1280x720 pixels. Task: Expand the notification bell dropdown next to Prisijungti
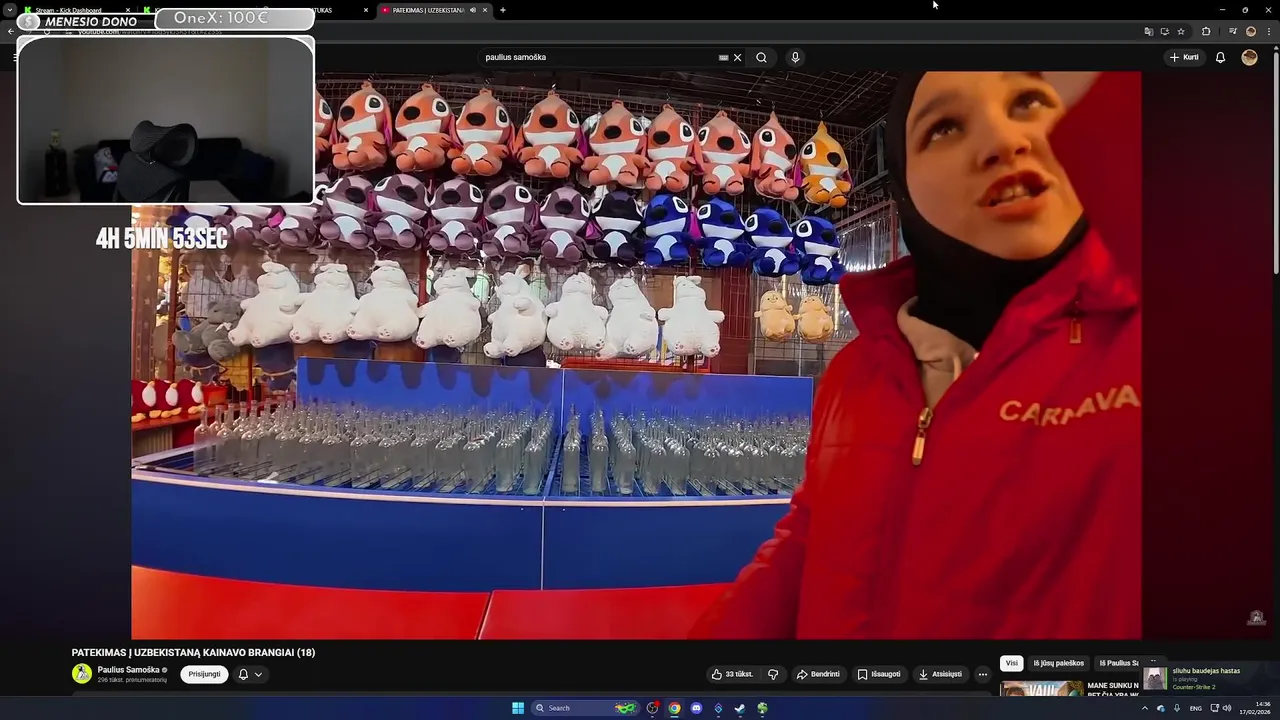tap(250, 674)
